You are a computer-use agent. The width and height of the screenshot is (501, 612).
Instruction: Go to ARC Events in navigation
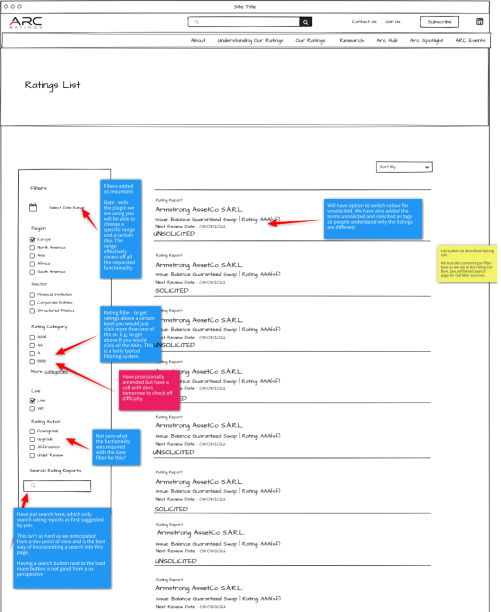(470, 40)
